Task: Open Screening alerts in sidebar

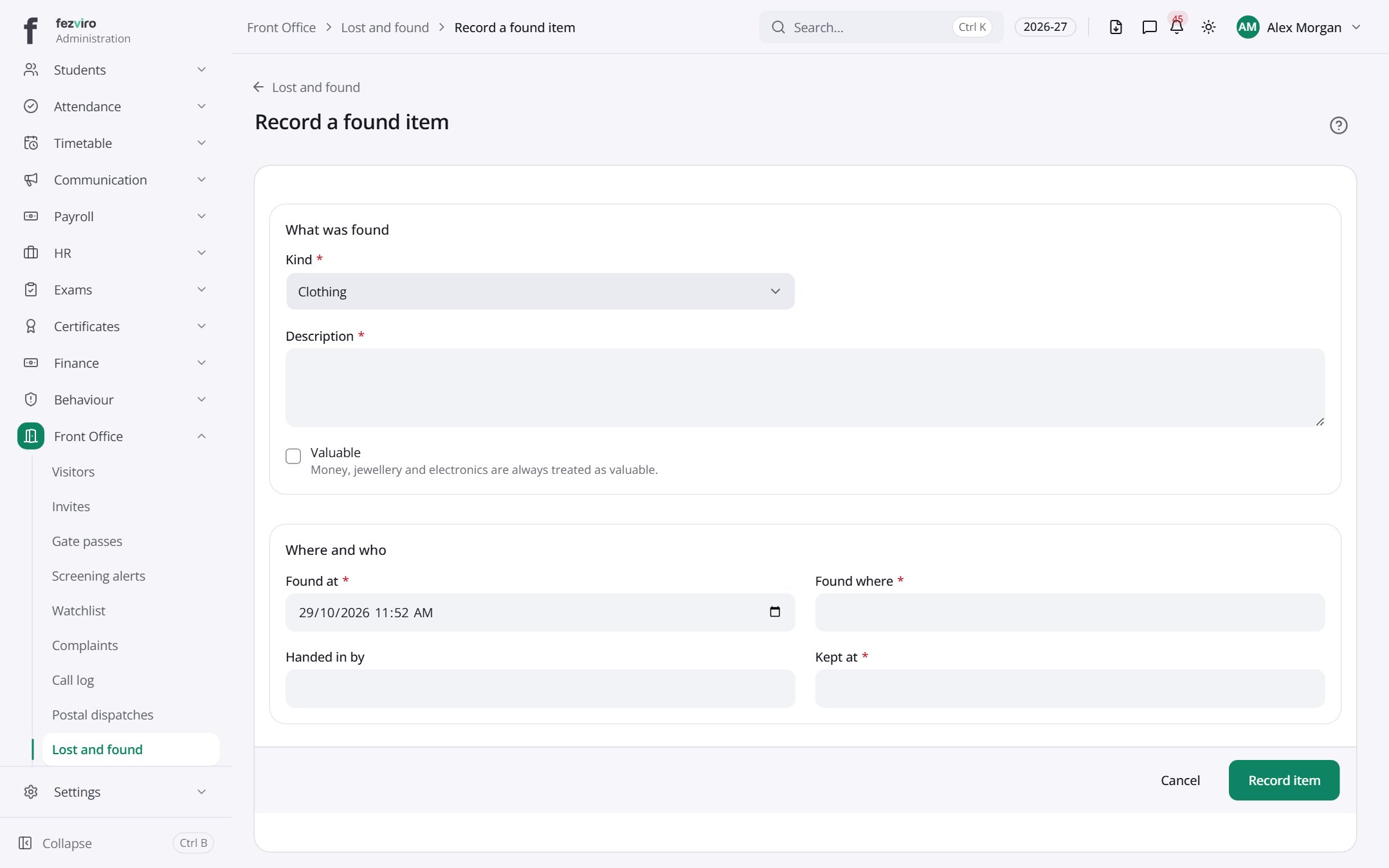Action: click(x=98, y=576)
